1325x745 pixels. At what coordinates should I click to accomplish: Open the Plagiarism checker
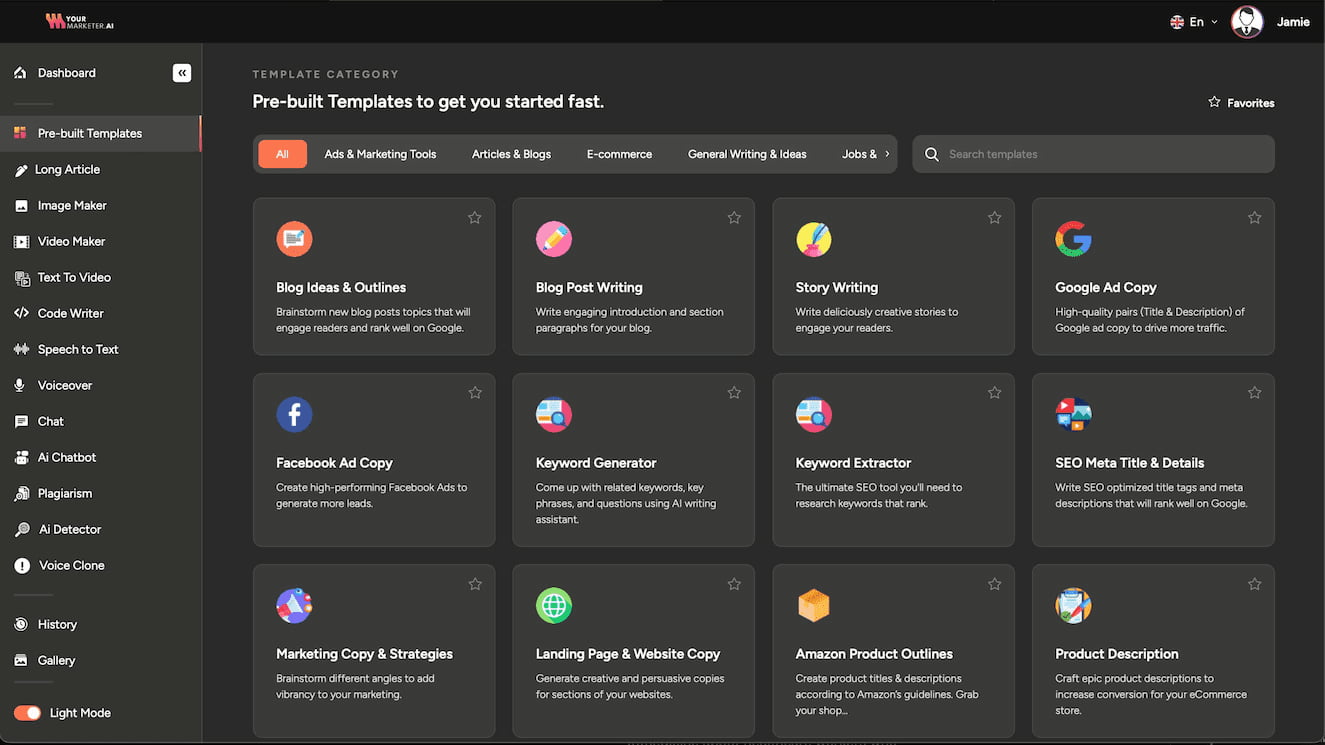(x=63, y=493)
